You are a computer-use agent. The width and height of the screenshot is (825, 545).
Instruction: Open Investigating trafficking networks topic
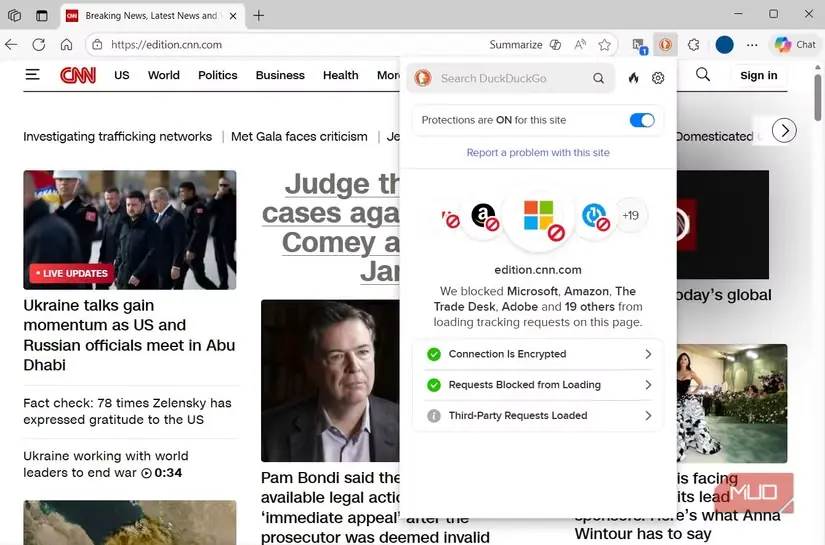point(117,137)
